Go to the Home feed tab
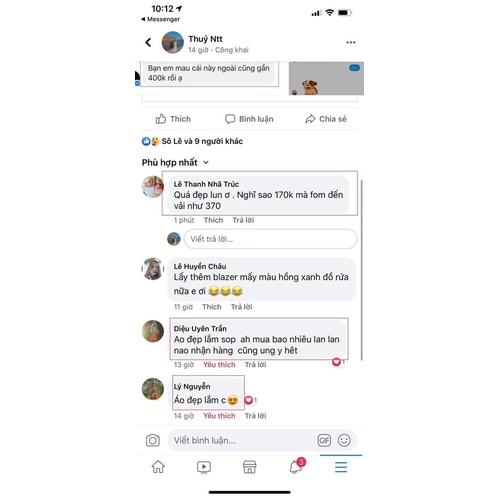Screen dimensions: 498x498 pyautogui.click(x=158, y=467)
